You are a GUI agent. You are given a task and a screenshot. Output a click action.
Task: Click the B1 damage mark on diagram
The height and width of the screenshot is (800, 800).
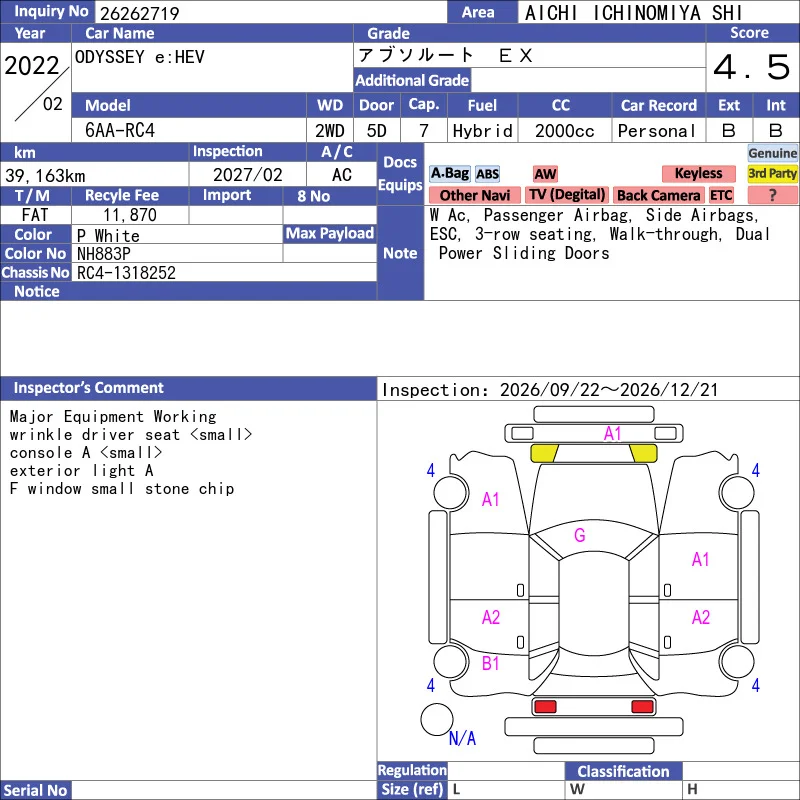[490, 663]
